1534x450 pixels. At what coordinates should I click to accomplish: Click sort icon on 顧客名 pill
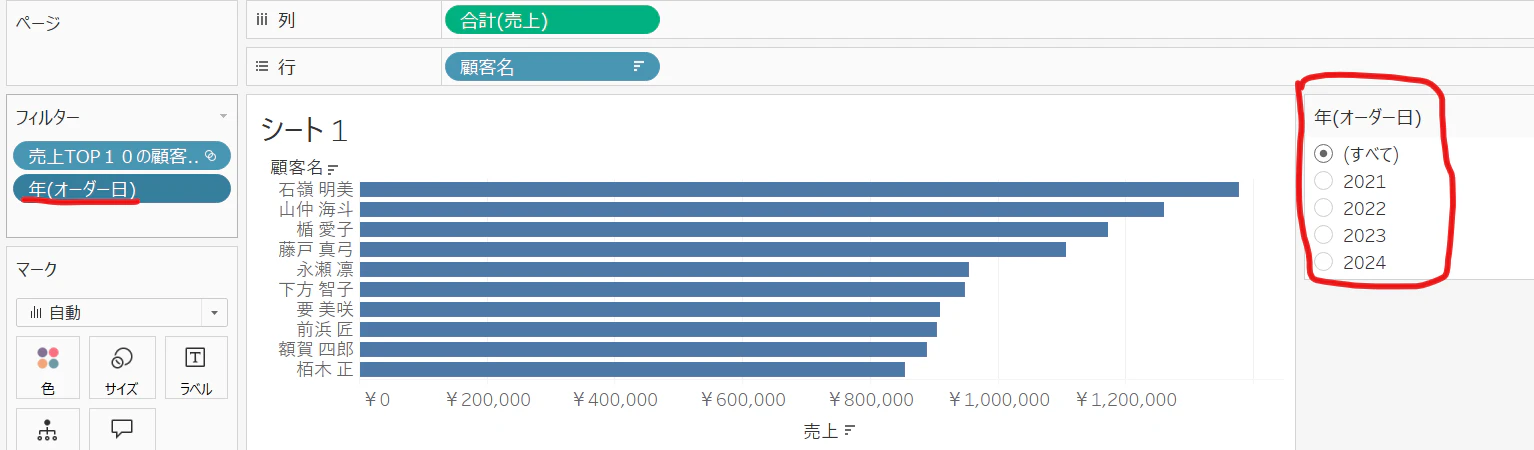pos(638,67)
